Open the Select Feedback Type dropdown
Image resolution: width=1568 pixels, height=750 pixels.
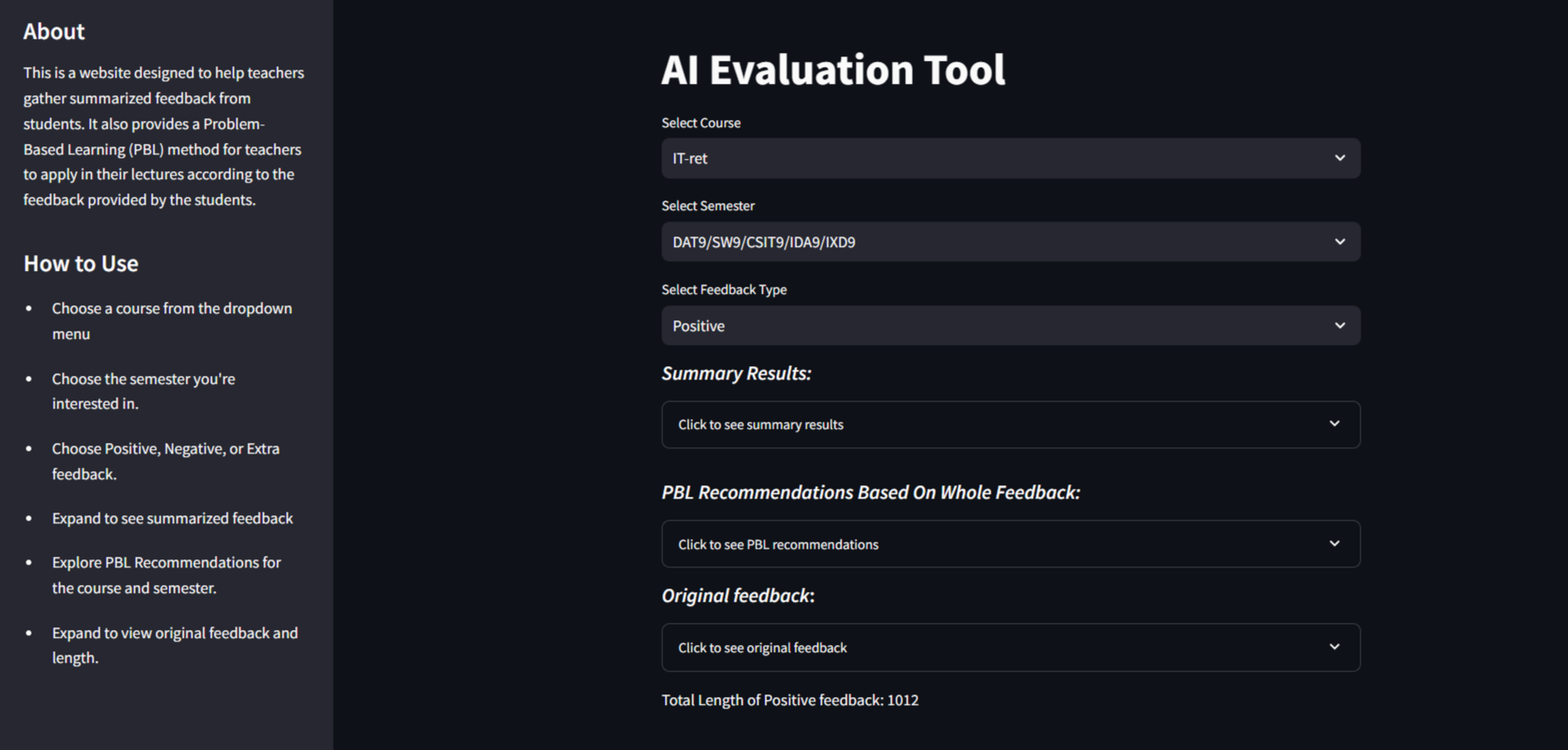coord(1011,326)
